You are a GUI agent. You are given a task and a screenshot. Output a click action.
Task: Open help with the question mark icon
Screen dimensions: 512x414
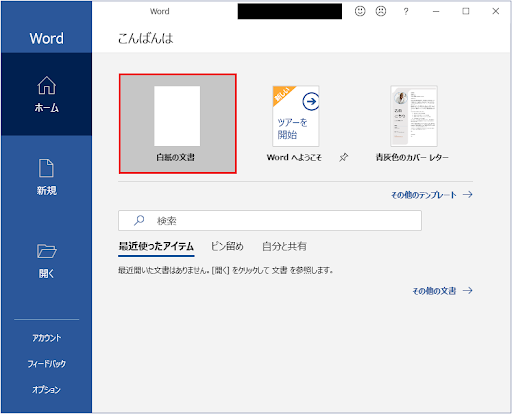click(406, 12)
